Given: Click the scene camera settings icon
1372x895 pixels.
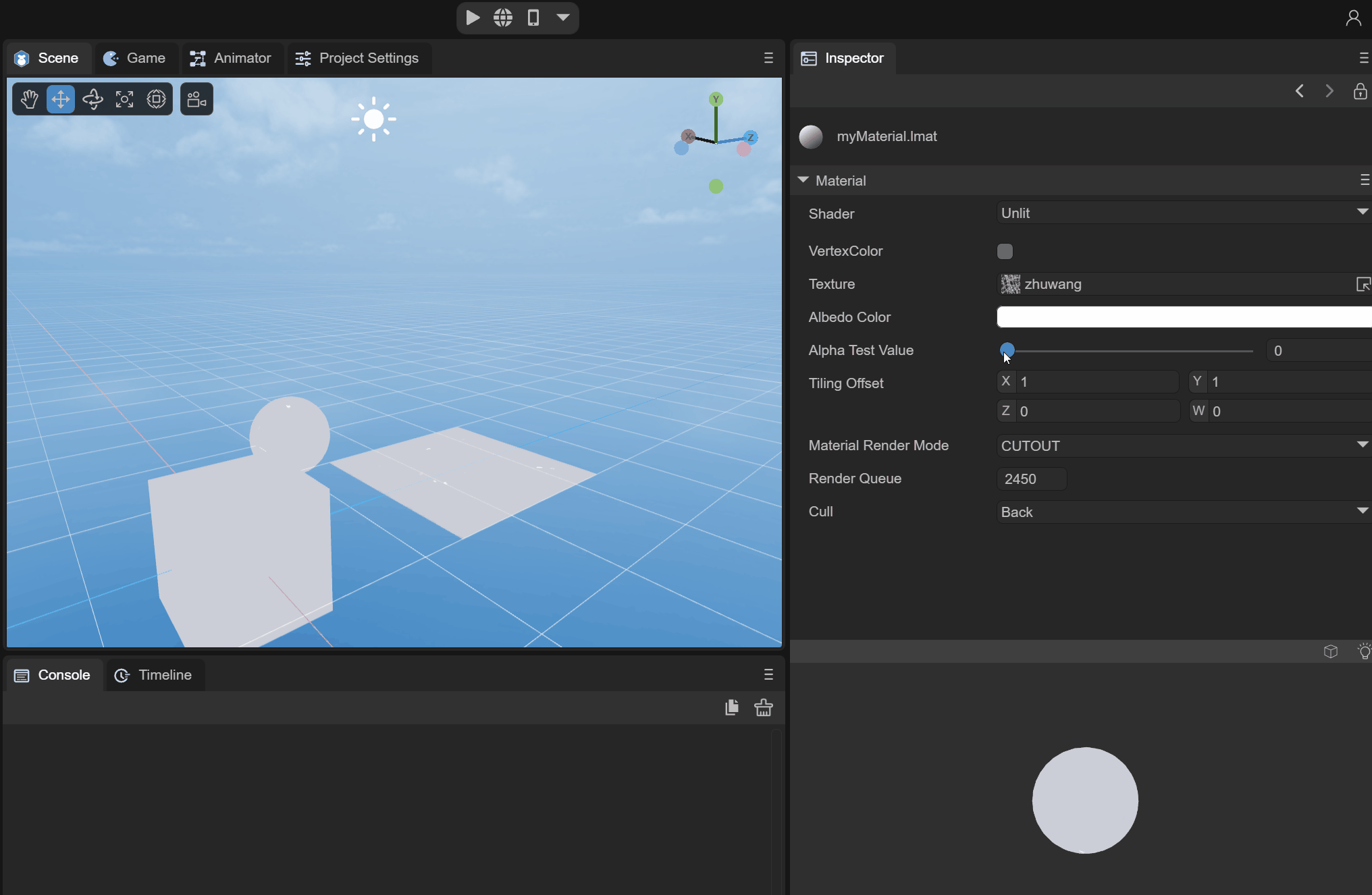Looking at the screenshot, I should tap(196, 99).
